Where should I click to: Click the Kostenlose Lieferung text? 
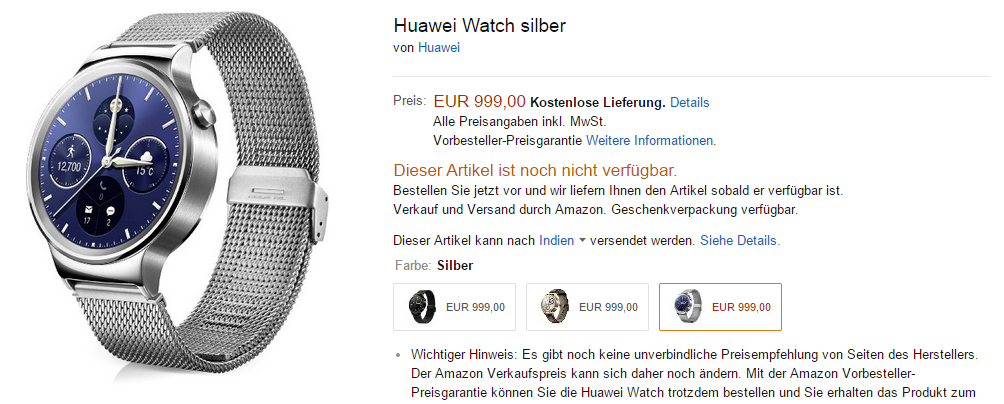tap(598, 102)
